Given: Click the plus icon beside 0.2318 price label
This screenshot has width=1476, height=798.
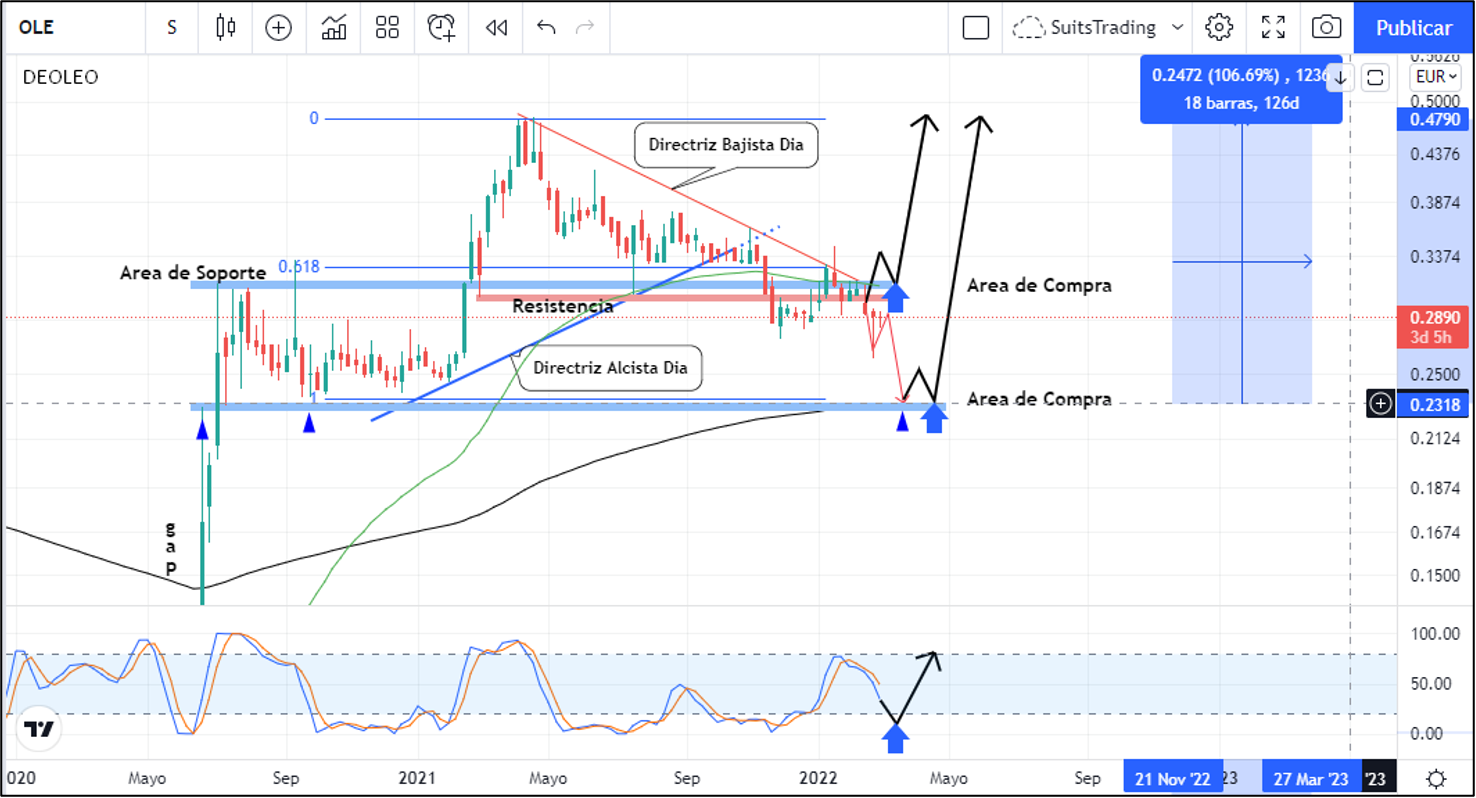Looking at the screenshot, I should click(1380, 404).
